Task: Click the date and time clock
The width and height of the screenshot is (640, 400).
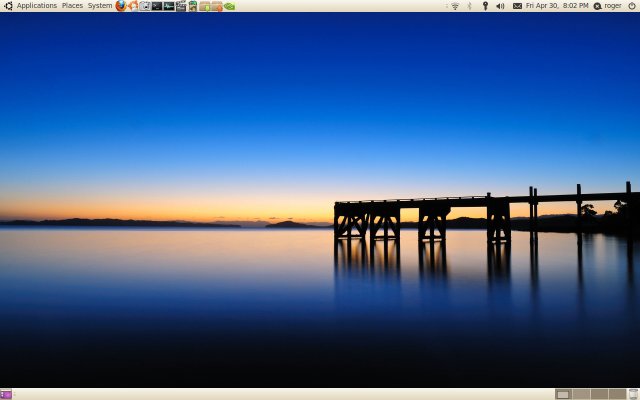Action: tap(557, 6)
